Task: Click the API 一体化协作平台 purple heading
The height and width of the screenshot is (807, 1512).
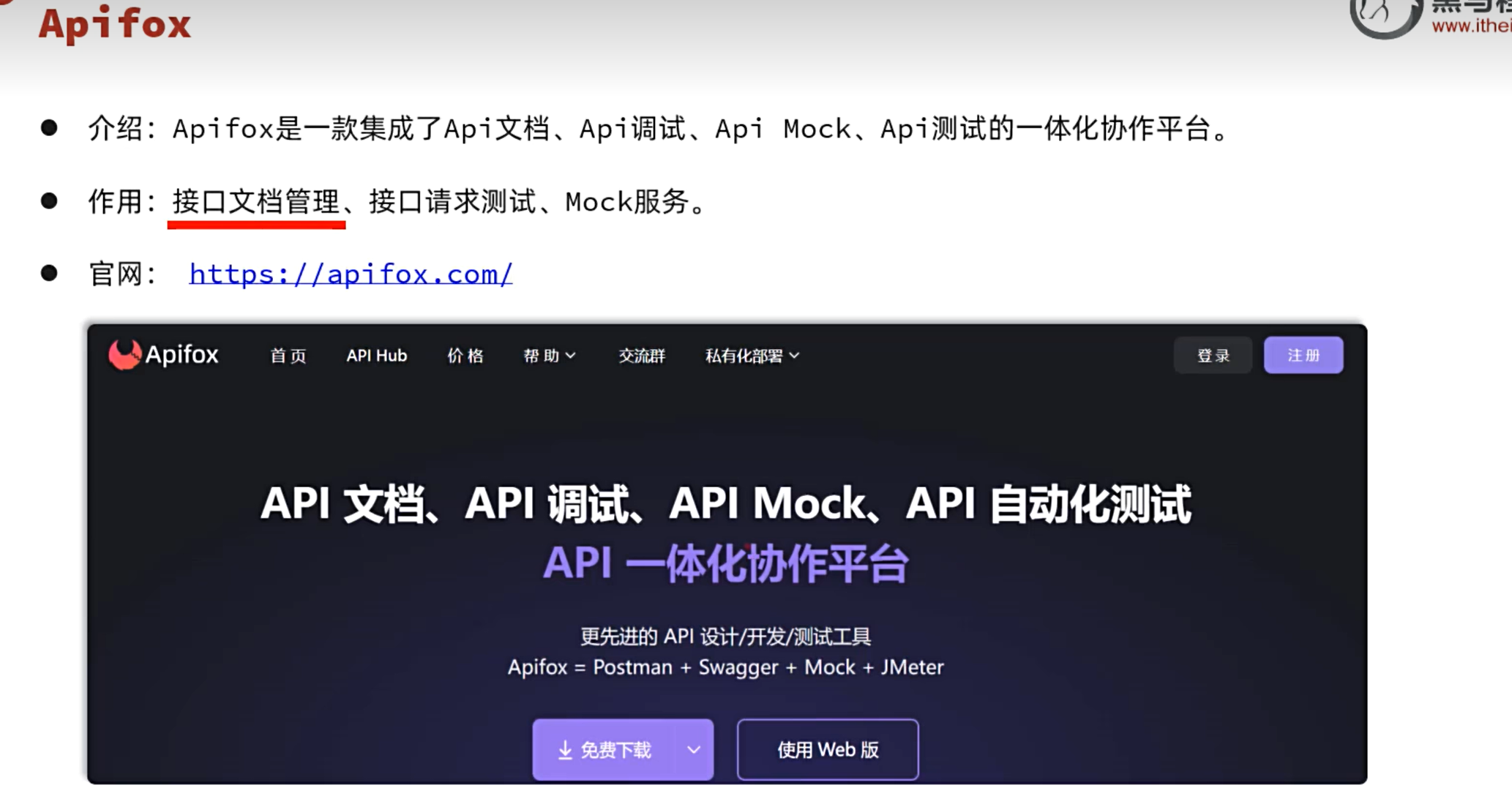Action: (725, 563)
